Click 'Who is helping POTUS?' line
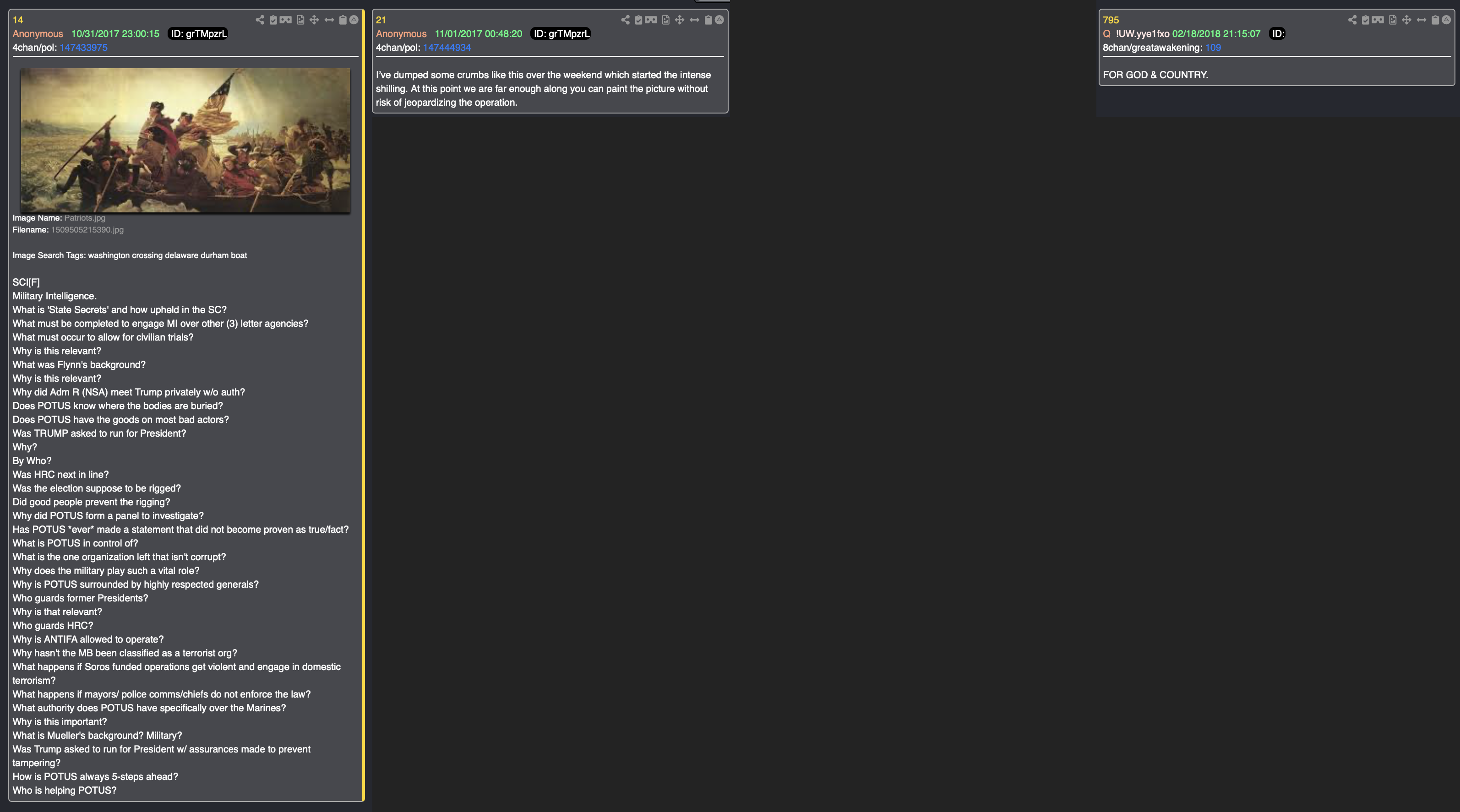 (65, 790)
